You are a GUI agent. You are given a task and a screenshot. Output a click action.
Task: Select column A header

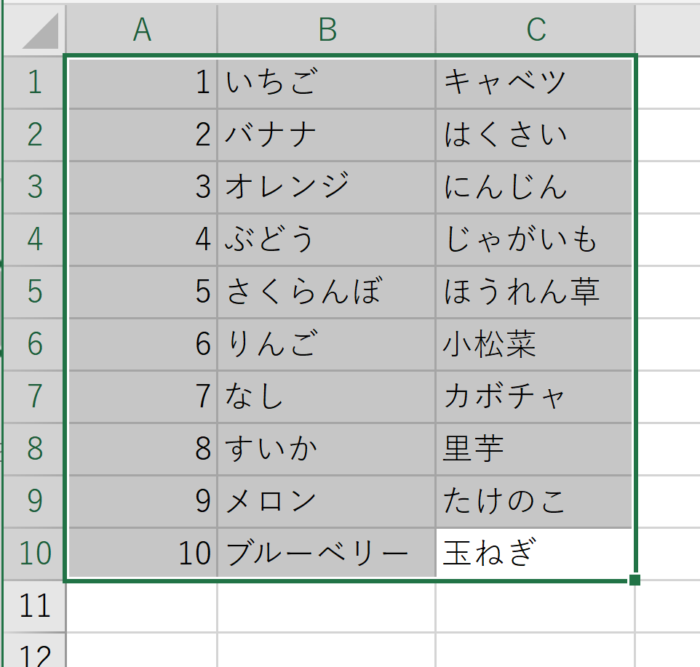(x=141, y=30)
